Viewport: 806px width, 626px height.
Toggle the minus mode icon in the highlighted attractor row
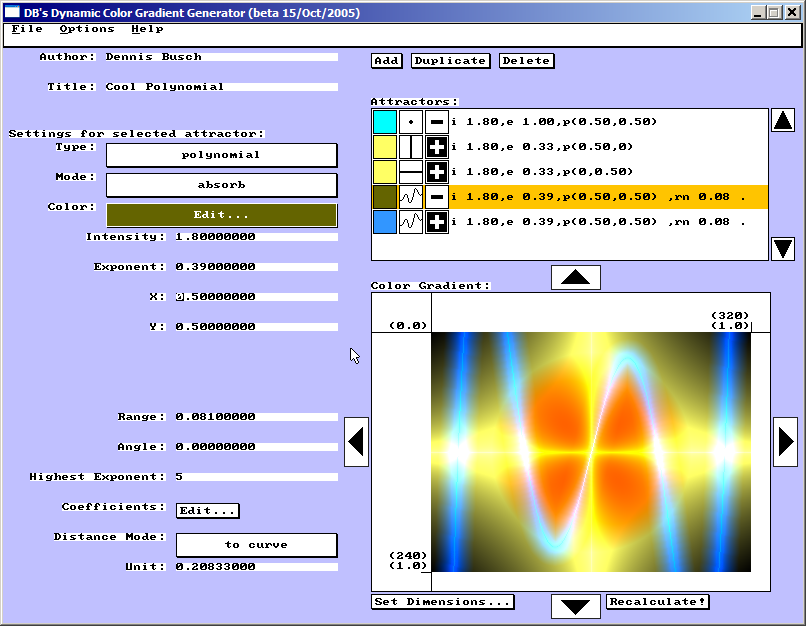(436, 197)
